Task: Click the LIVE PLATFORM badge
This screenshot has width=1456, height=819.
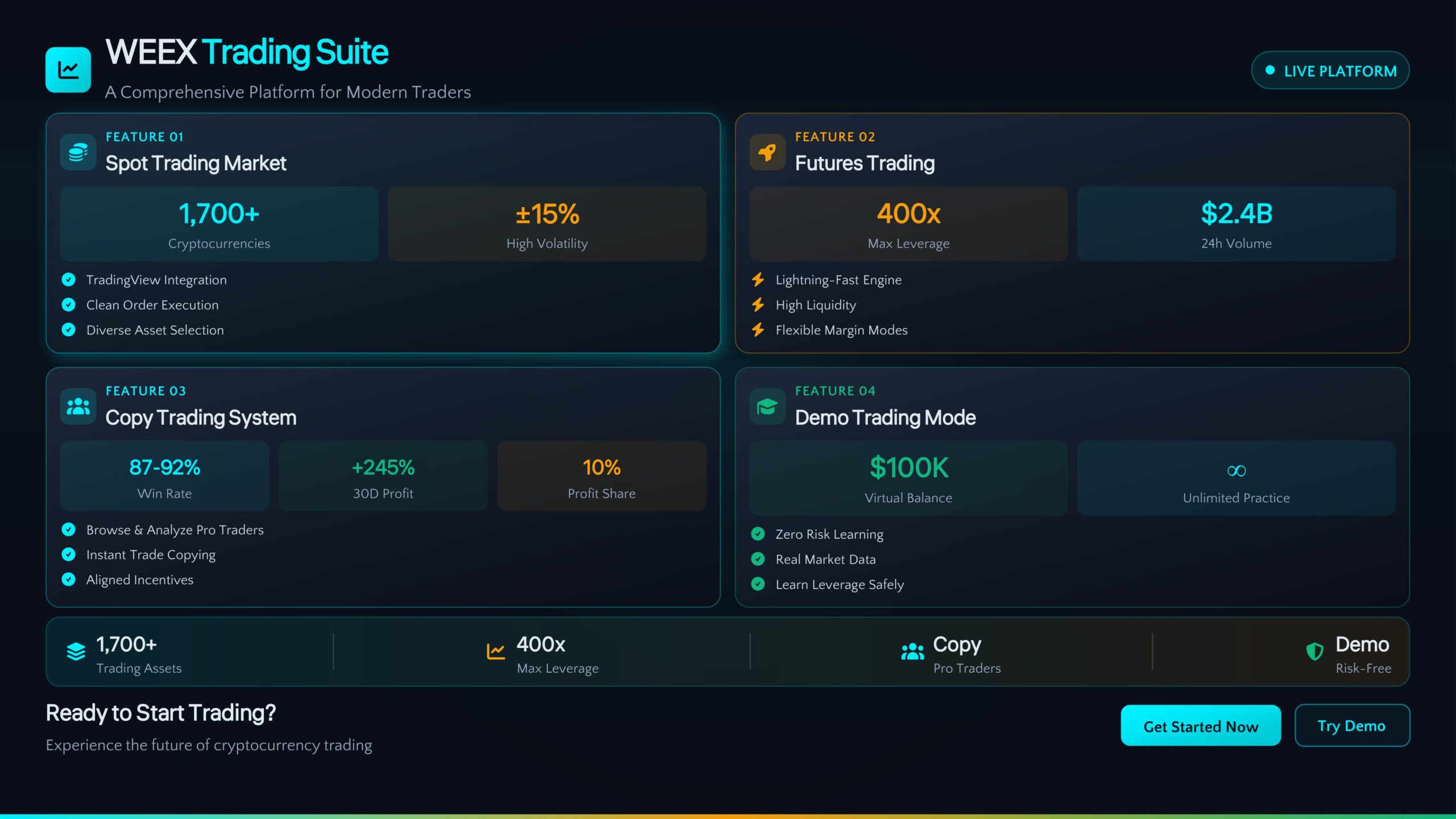Action: tap(1330, 71)
